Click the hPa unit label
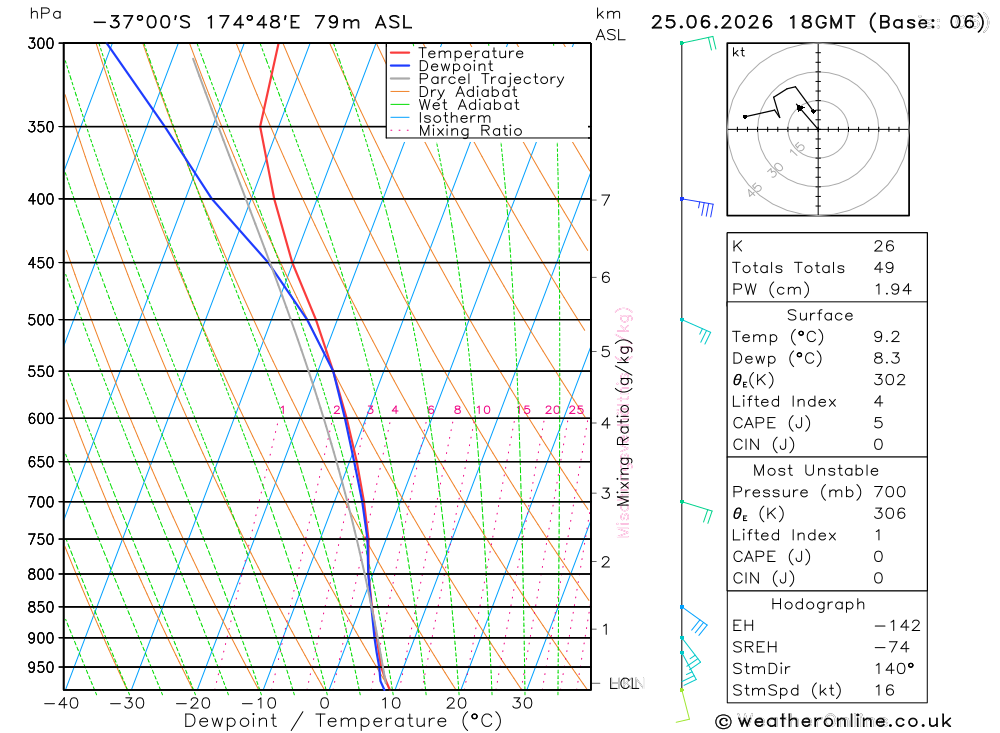 point(46,14)
